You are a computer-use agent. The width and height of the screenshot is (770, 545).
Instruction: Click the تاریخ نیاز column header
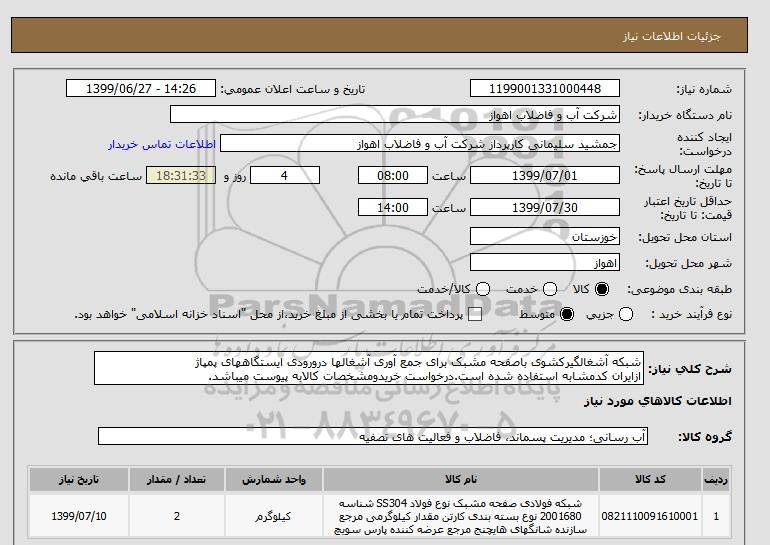point(79,479)
